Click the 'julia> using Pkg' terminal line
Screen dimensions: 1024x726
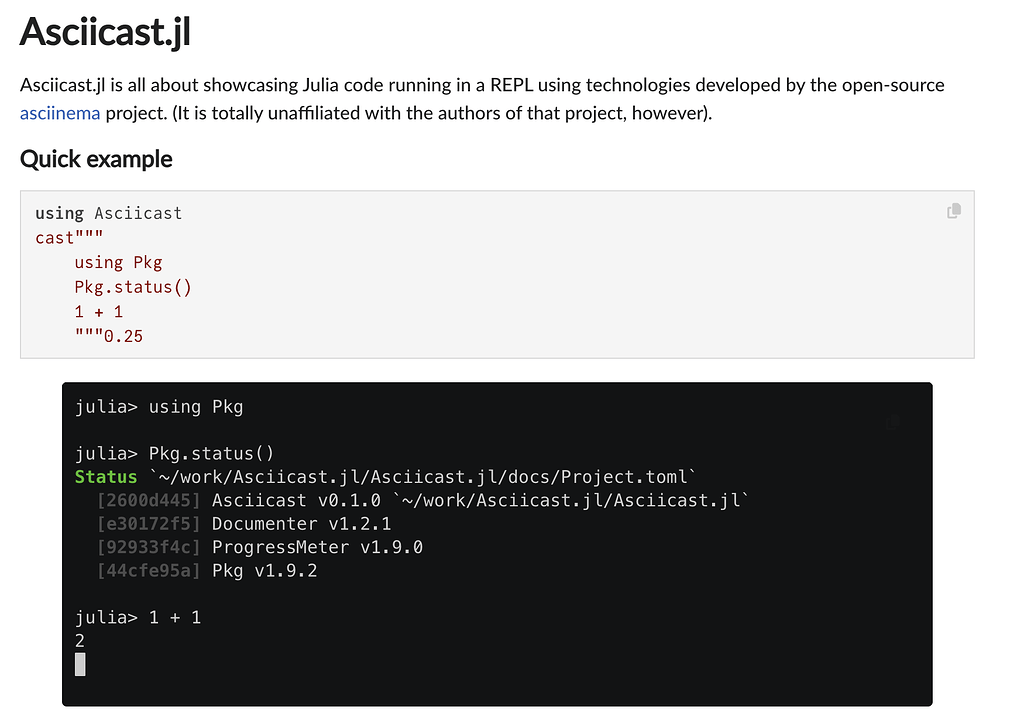point(159,407)
